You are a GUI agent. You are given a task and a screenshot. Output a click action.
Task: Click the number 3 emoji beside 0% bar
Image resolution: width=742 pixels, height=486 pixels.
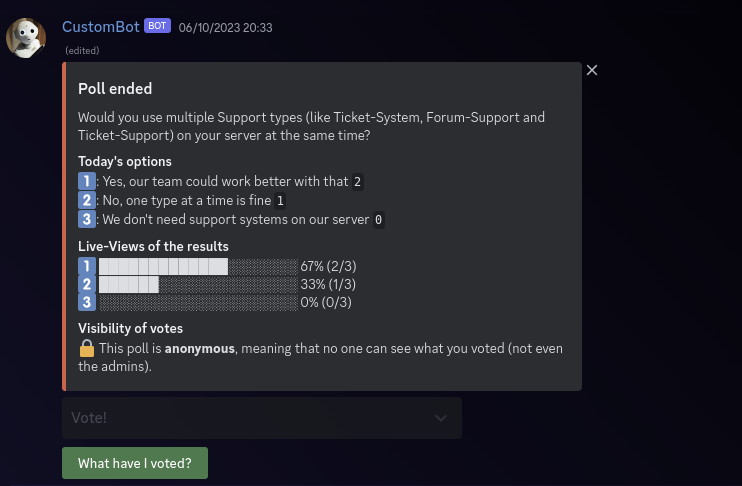point(87,302)
